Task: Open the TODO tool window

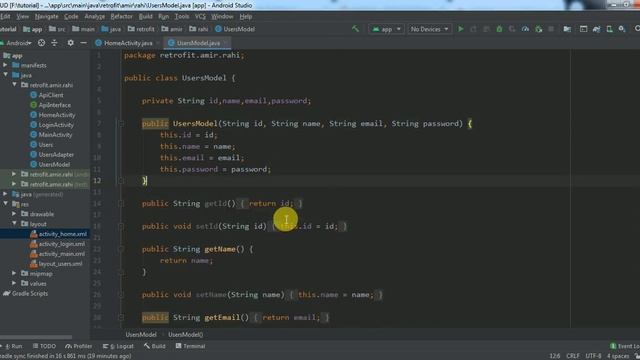Action: tap(44, 346)
